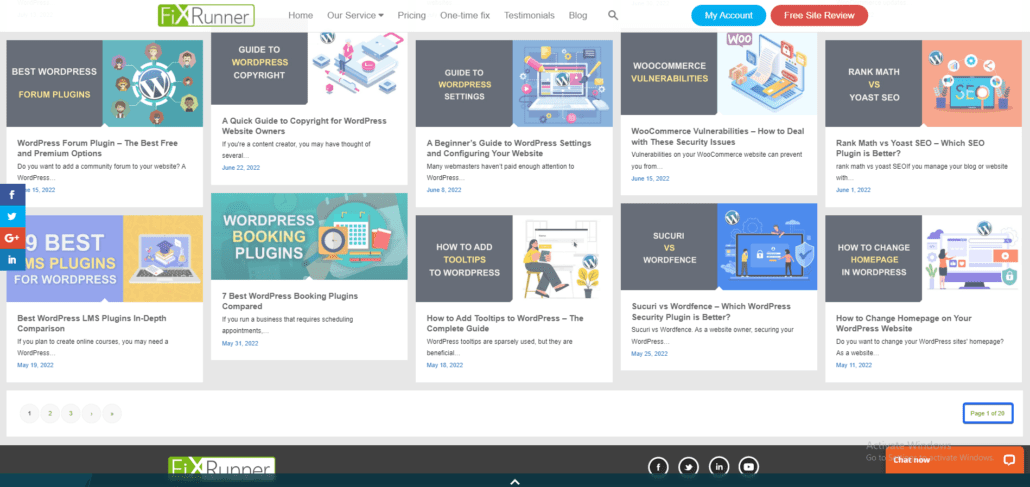Image resolution: width=1030 pixels, height=487 pixels.
Task: Open footer LinkedIn circle icon
Action: pyautogui.click(x=719, y=467)
